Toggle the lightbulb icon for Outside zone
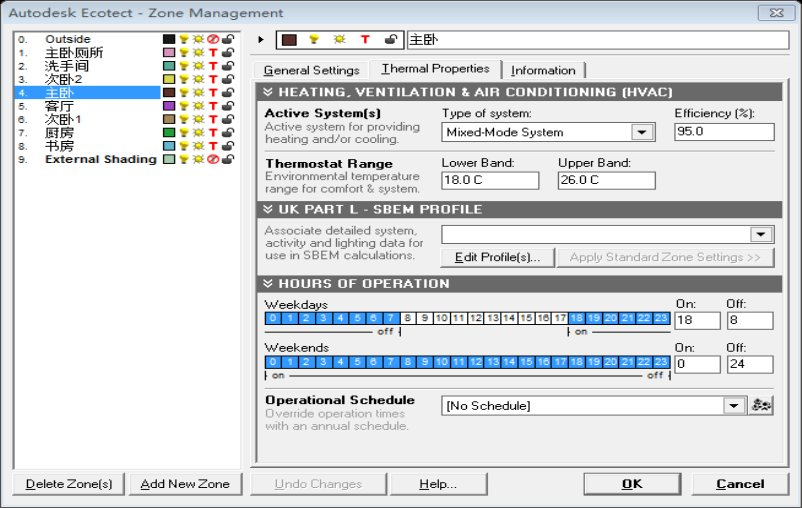 click(184, 39)
